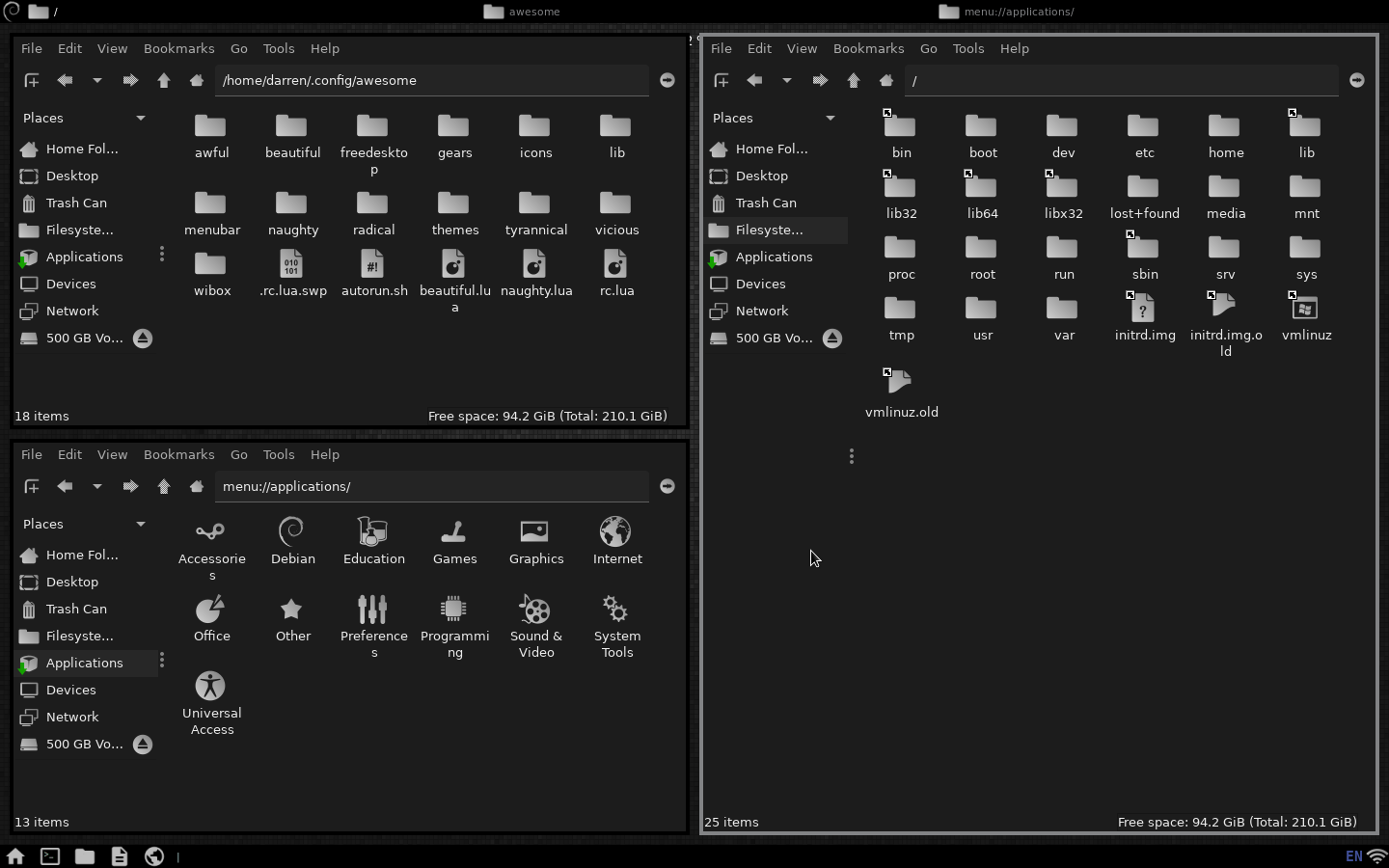This screenshot has height=868, width=1389.
Task: Open Go menu in the awesome window
Action: point(239,48)
